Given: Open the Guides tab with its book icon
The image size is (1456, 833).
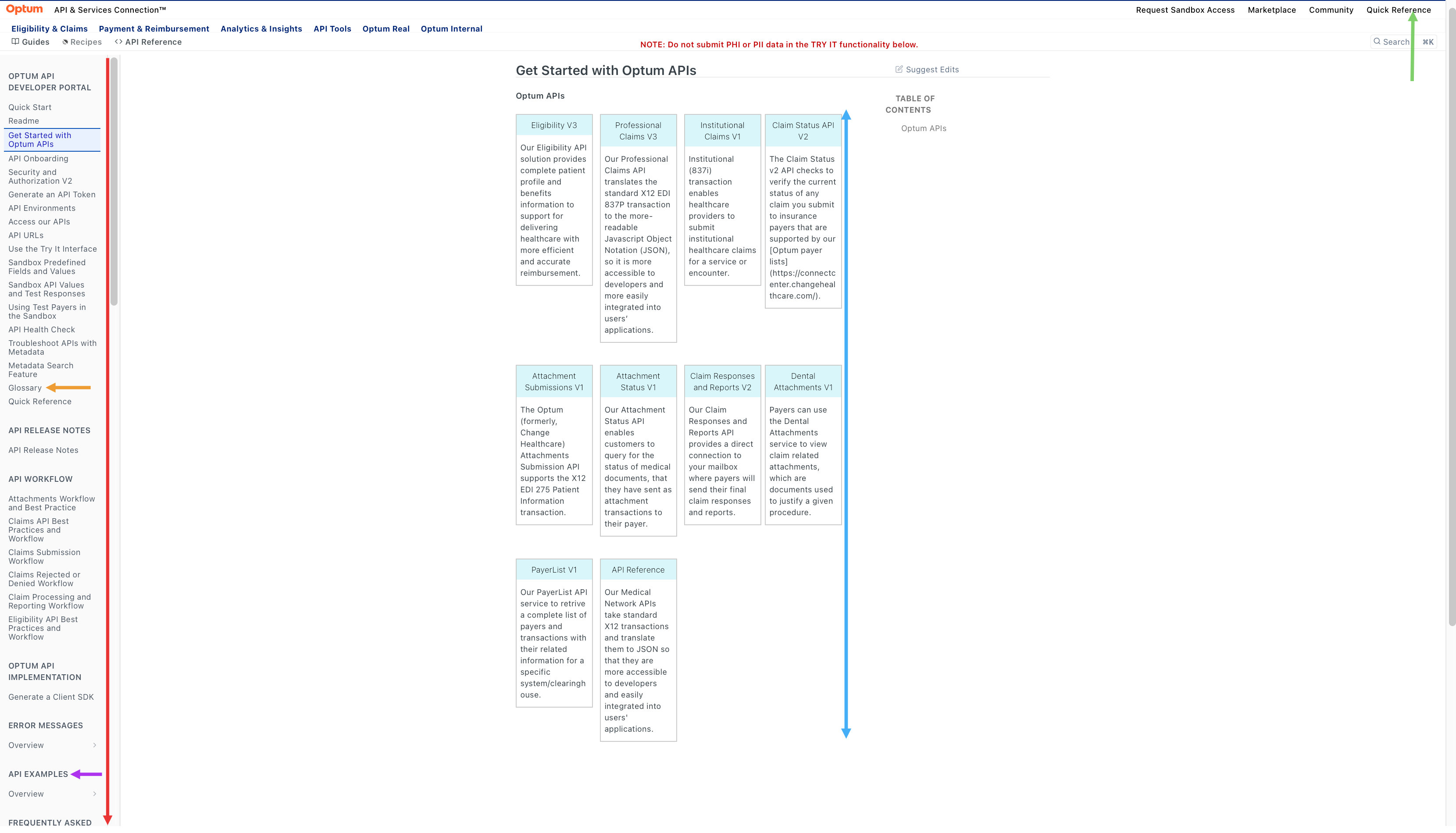Looking at the screenshot, I should [x=30, y=42].
